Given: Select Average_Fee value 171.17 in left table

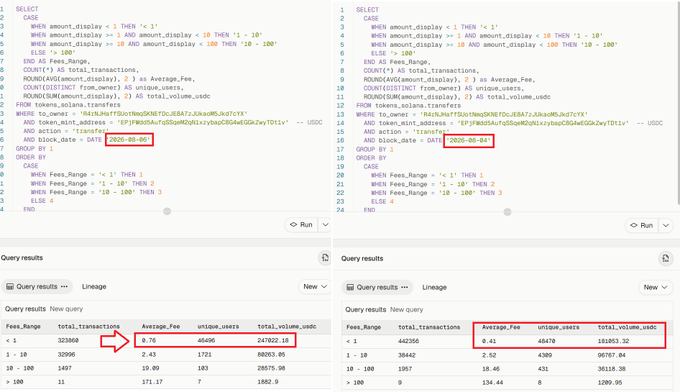Looking at the screenshot, I should 152,382.
